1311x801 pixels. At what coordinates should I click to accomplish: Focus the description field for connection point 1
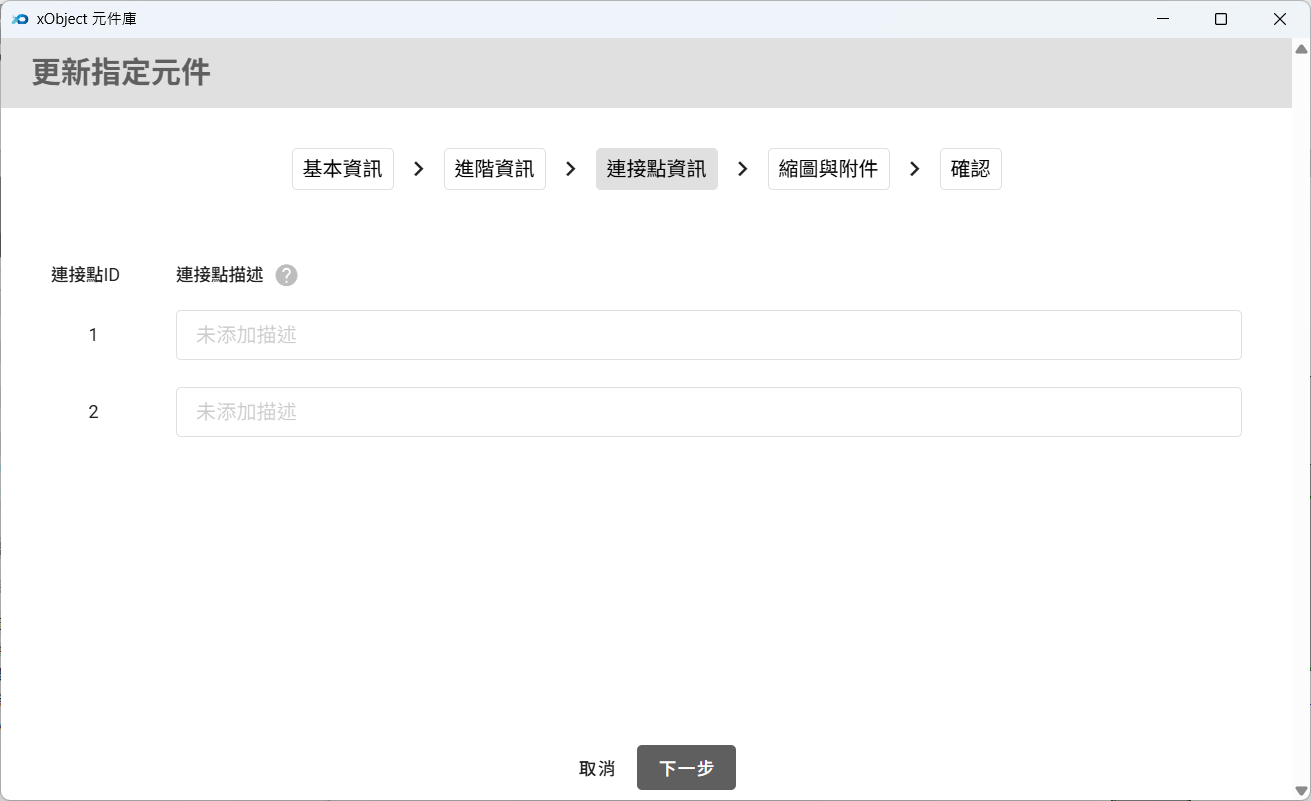[708, 335]
